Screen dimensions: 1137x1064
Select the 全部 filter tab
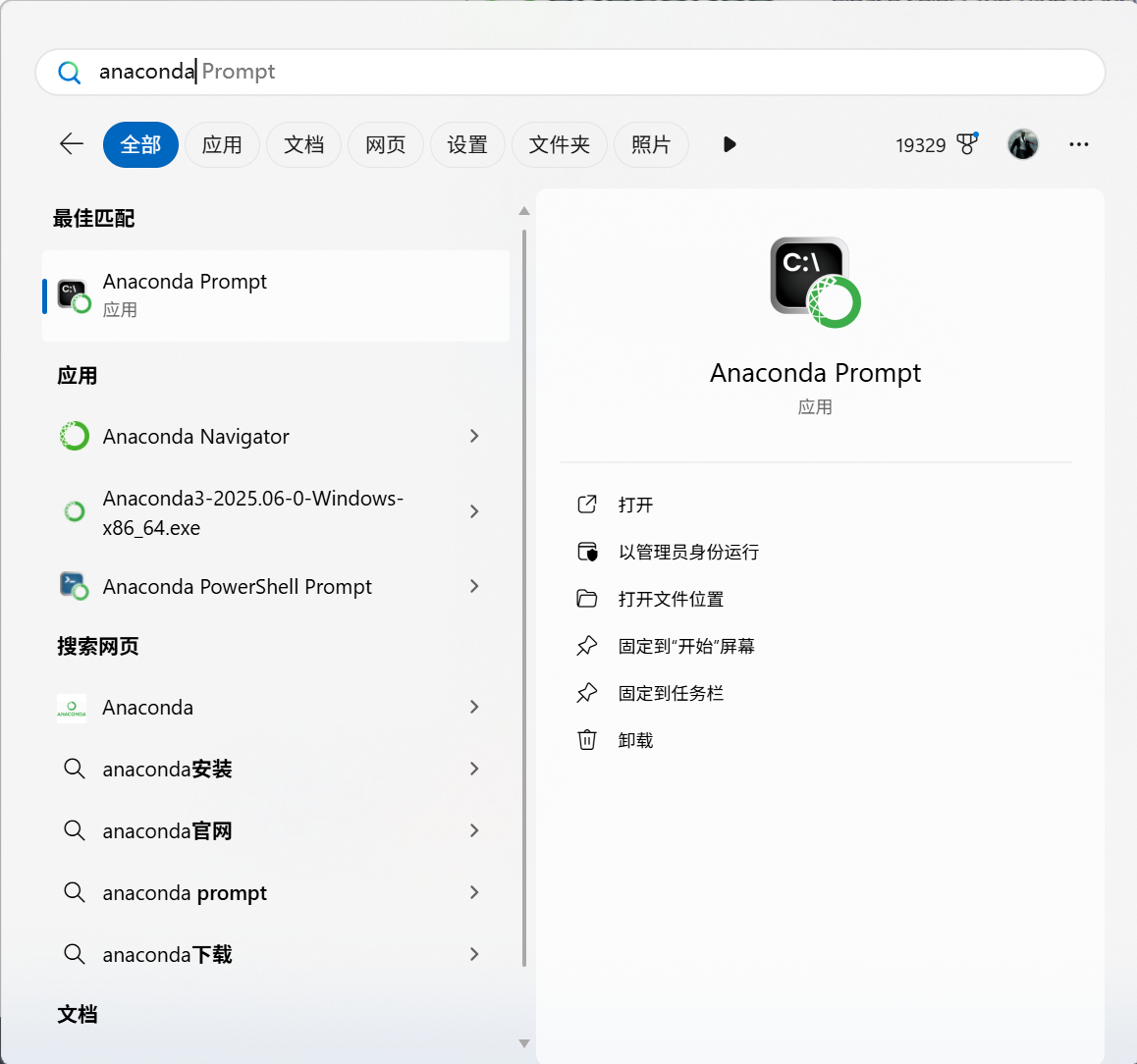pyautogui.click(x=140, y=144)
